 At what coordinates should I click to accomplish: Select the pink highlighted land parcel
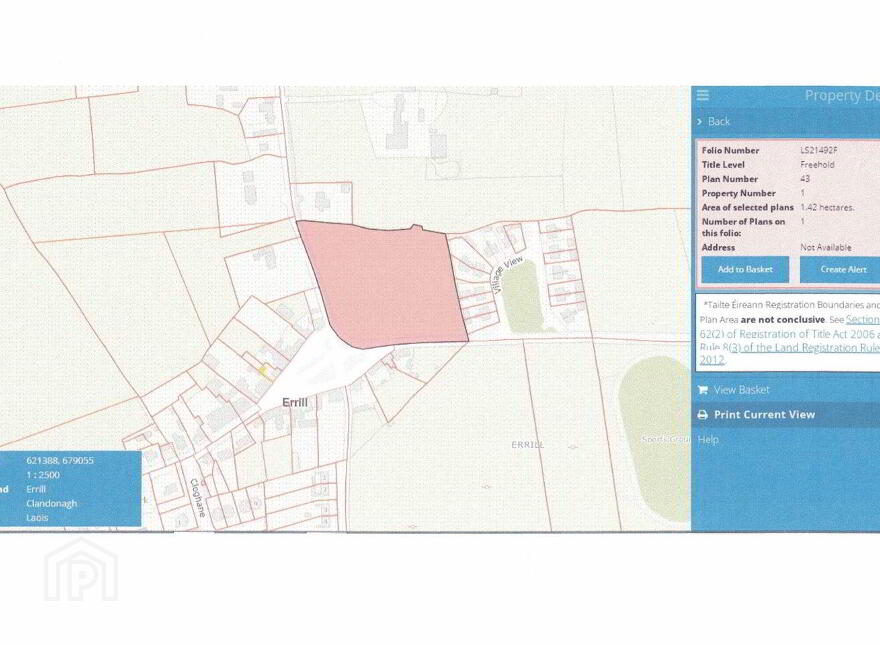(x=387, y=283)
